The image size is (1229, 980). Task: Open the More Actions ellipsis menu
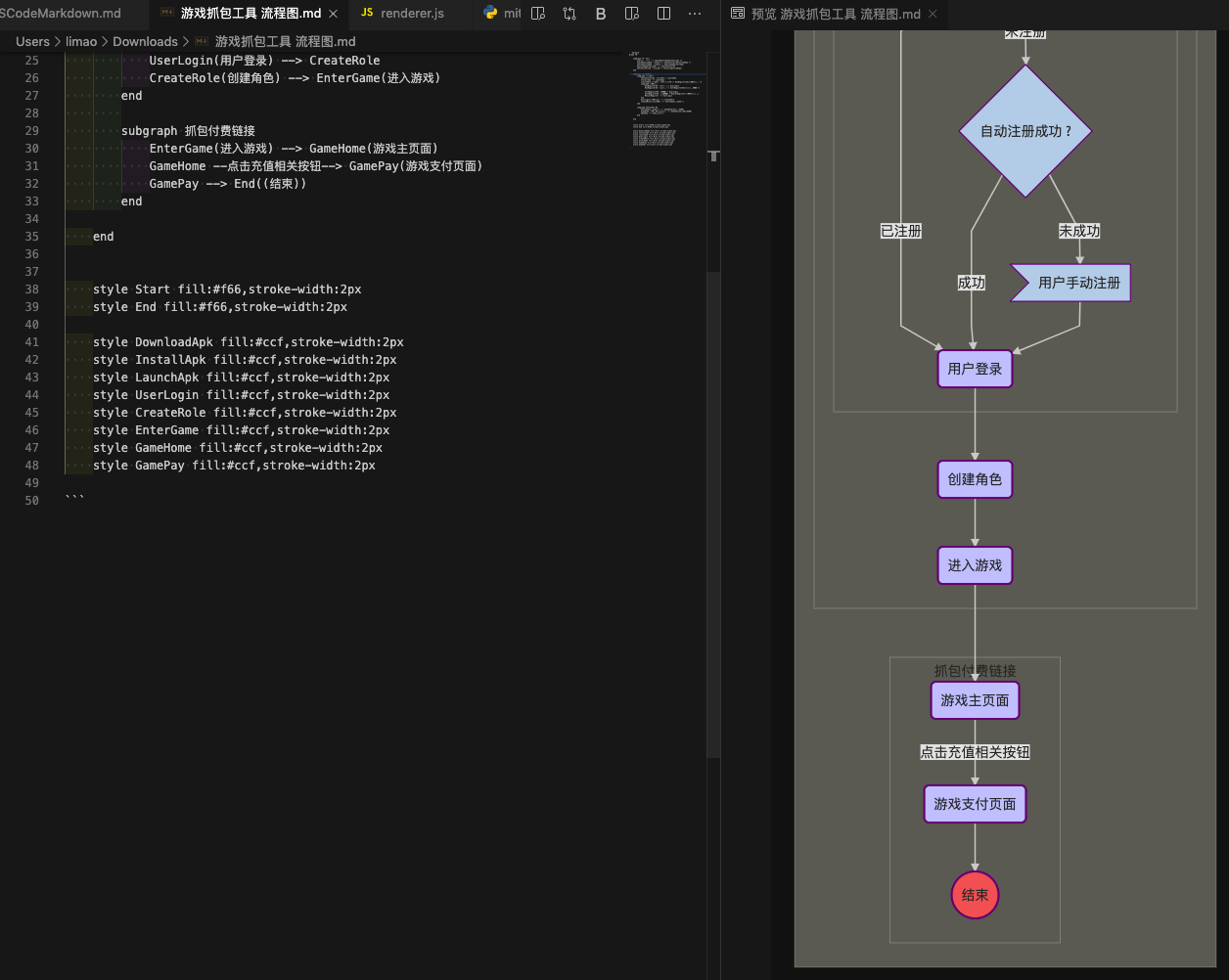click(695, 14)
